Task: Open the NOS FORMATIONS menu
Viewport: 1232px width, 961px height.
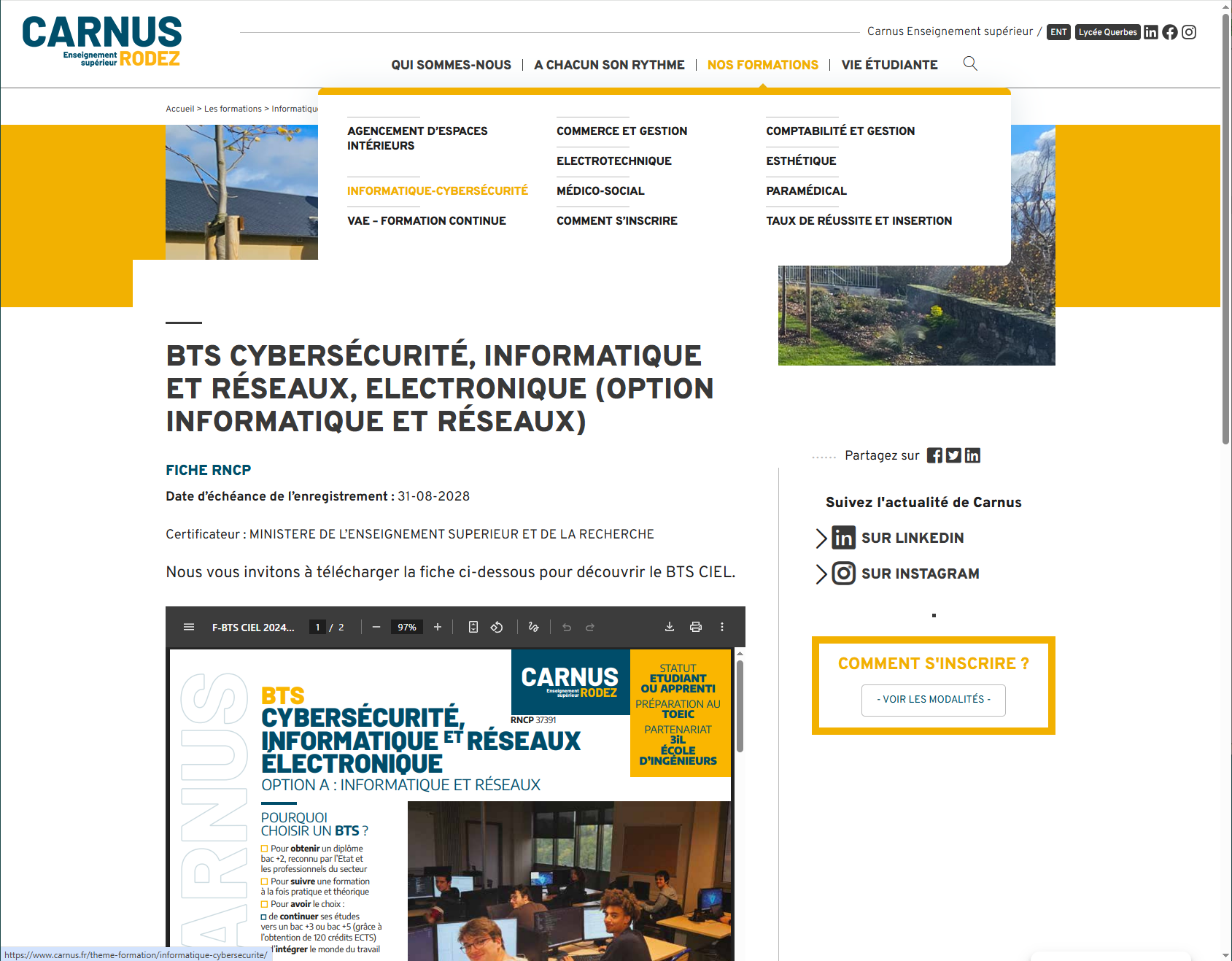Action: point(763,65)
